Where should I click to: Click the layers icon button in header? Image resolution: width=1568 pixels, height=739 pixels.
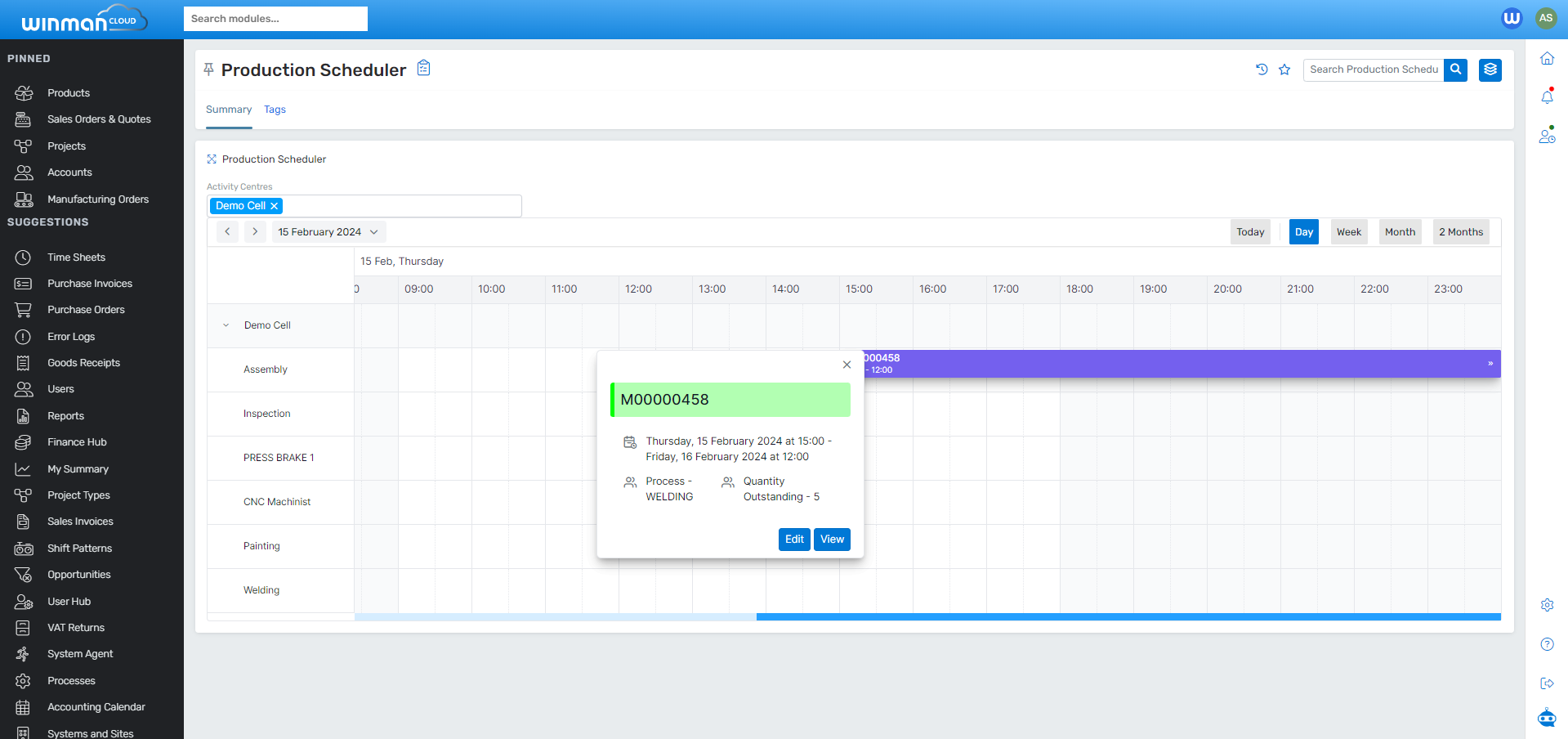coord(1490,69)
